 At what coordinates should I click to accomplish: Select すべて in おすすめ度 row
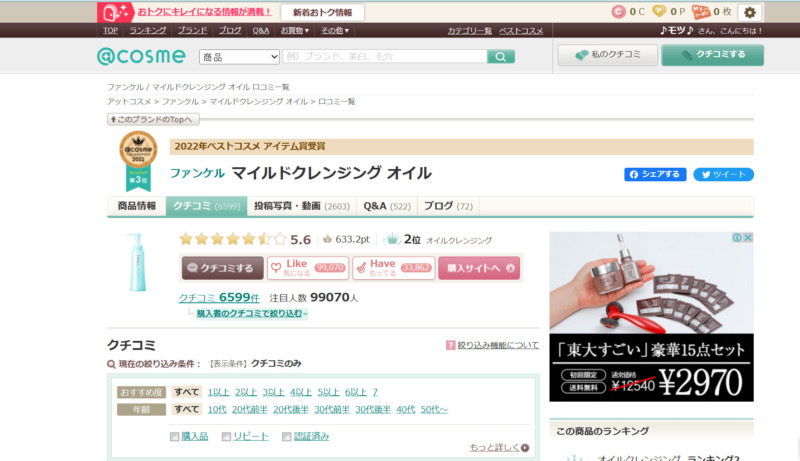coord(187,392)
